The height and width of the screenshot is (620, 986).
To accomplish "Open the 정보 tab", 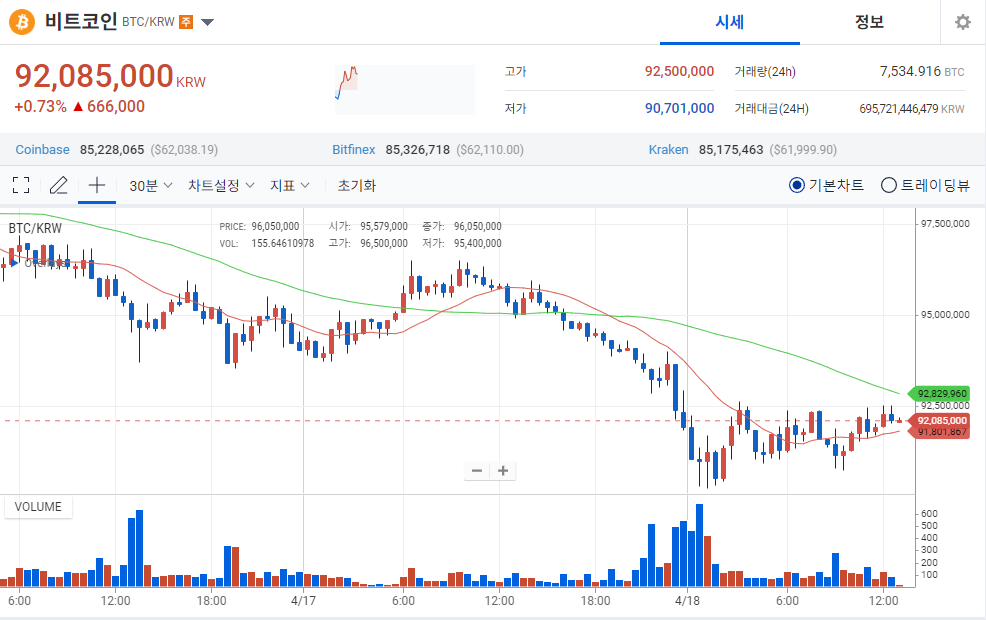I will 869,22.
